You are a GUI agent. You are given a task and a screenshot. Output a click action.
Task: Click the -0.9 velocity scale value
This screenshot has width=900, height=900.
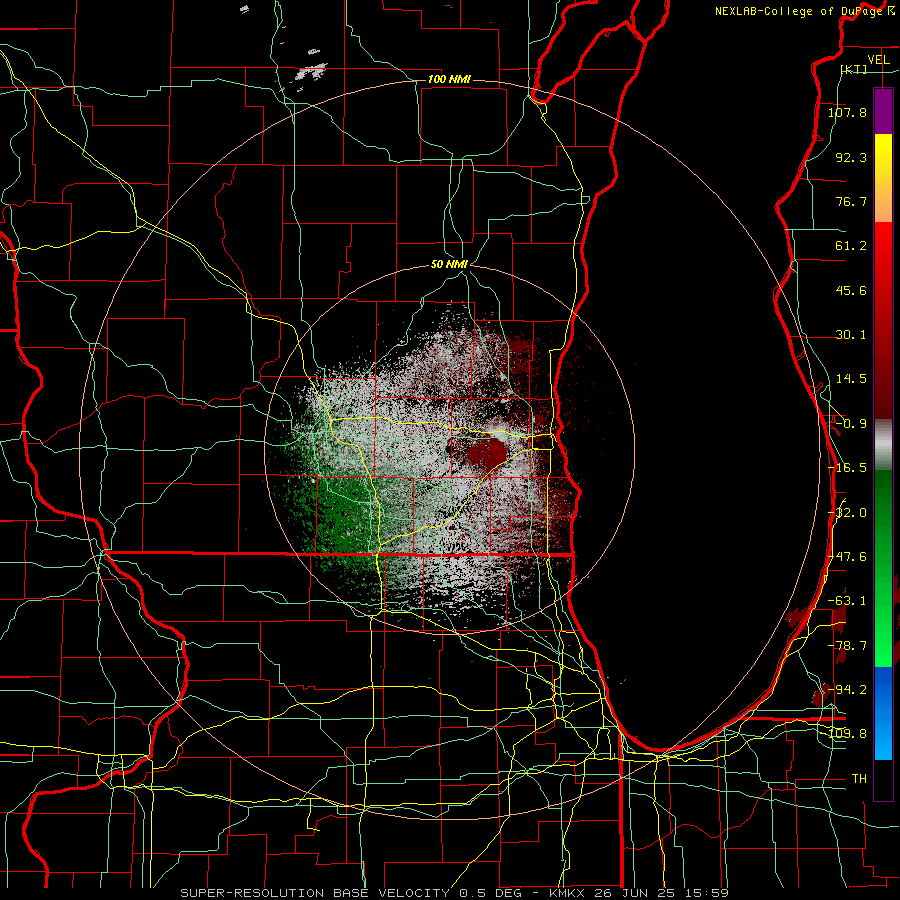click(x=851, y=424)
